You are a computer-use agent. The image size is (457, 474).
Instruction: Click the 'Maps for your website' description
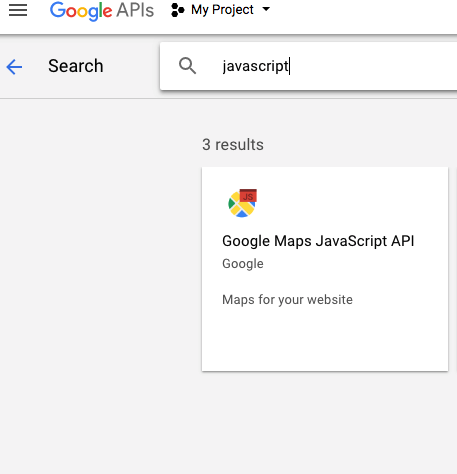(x=287, y=299)
